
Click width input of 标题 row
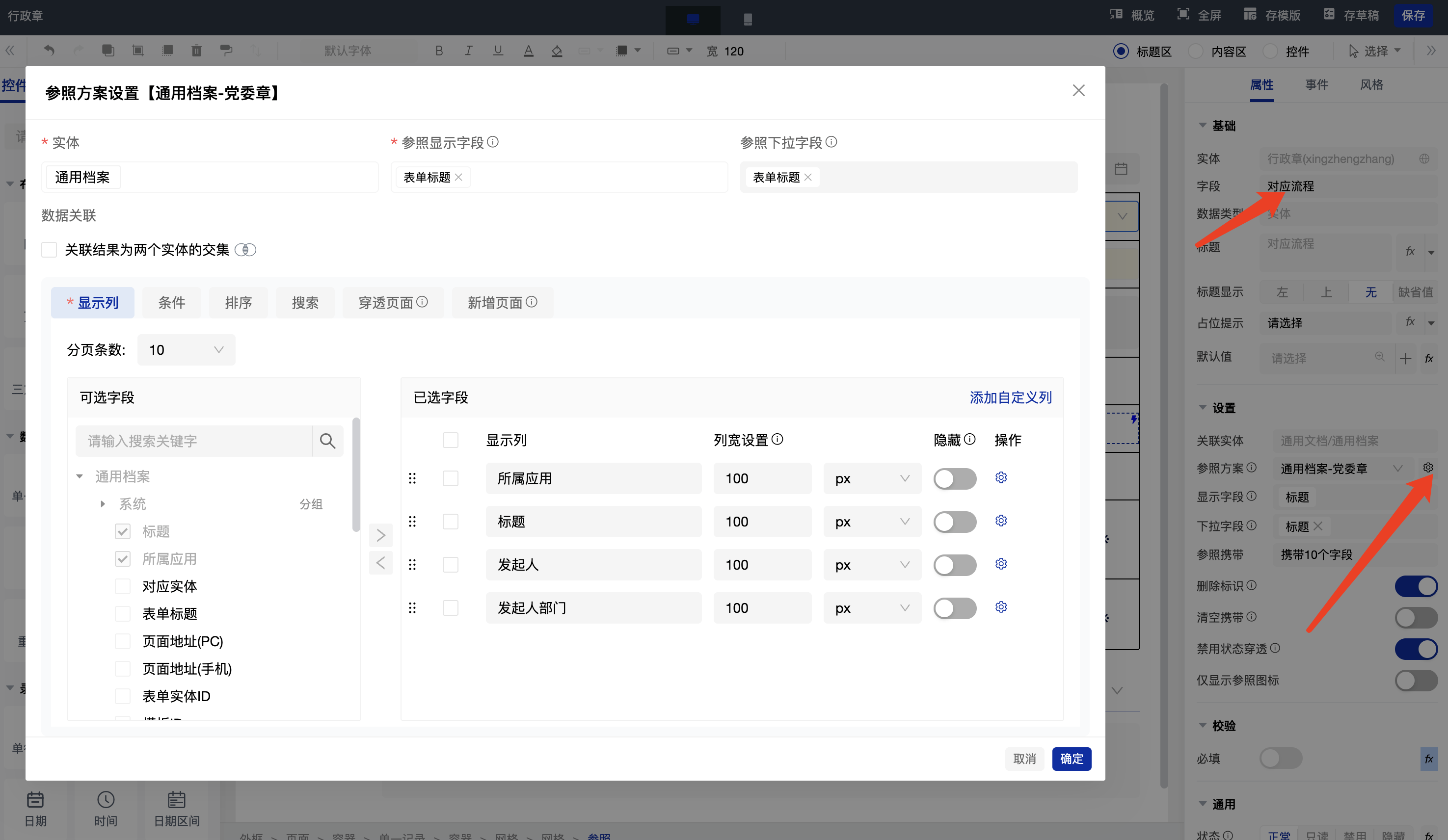(762, 521)
